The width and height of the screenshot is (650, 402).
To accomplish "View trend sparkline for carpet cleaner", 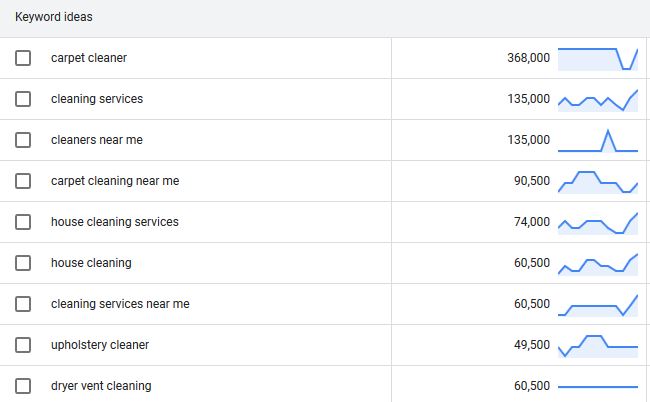I will click(x=598, y=59).
